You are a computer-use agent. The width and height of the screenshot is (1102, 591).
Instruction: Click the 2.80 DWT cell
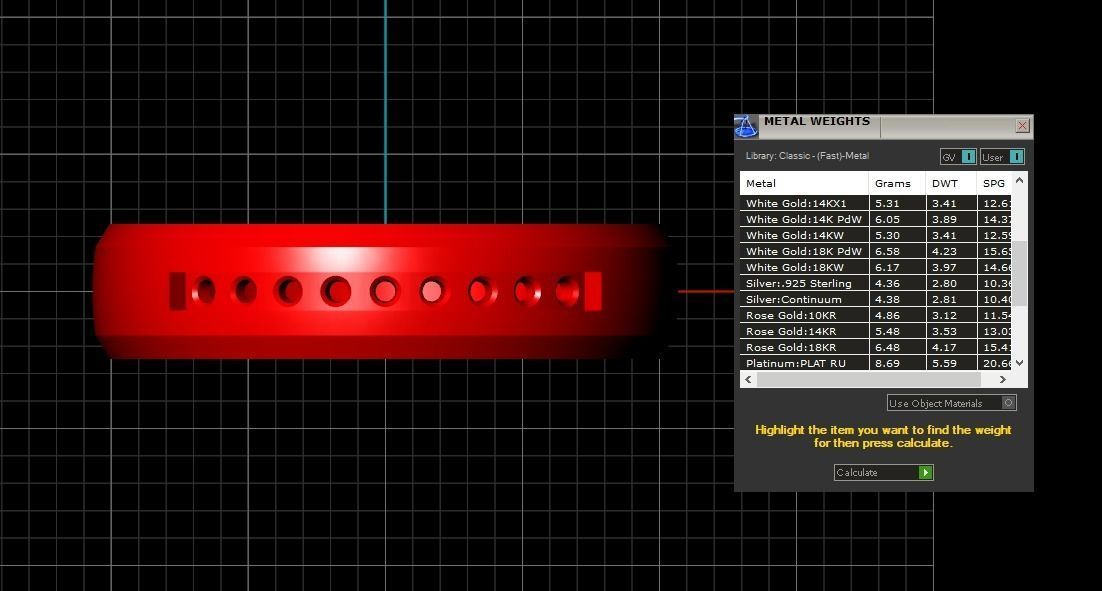pyautogui.click(x=952, y=283)
